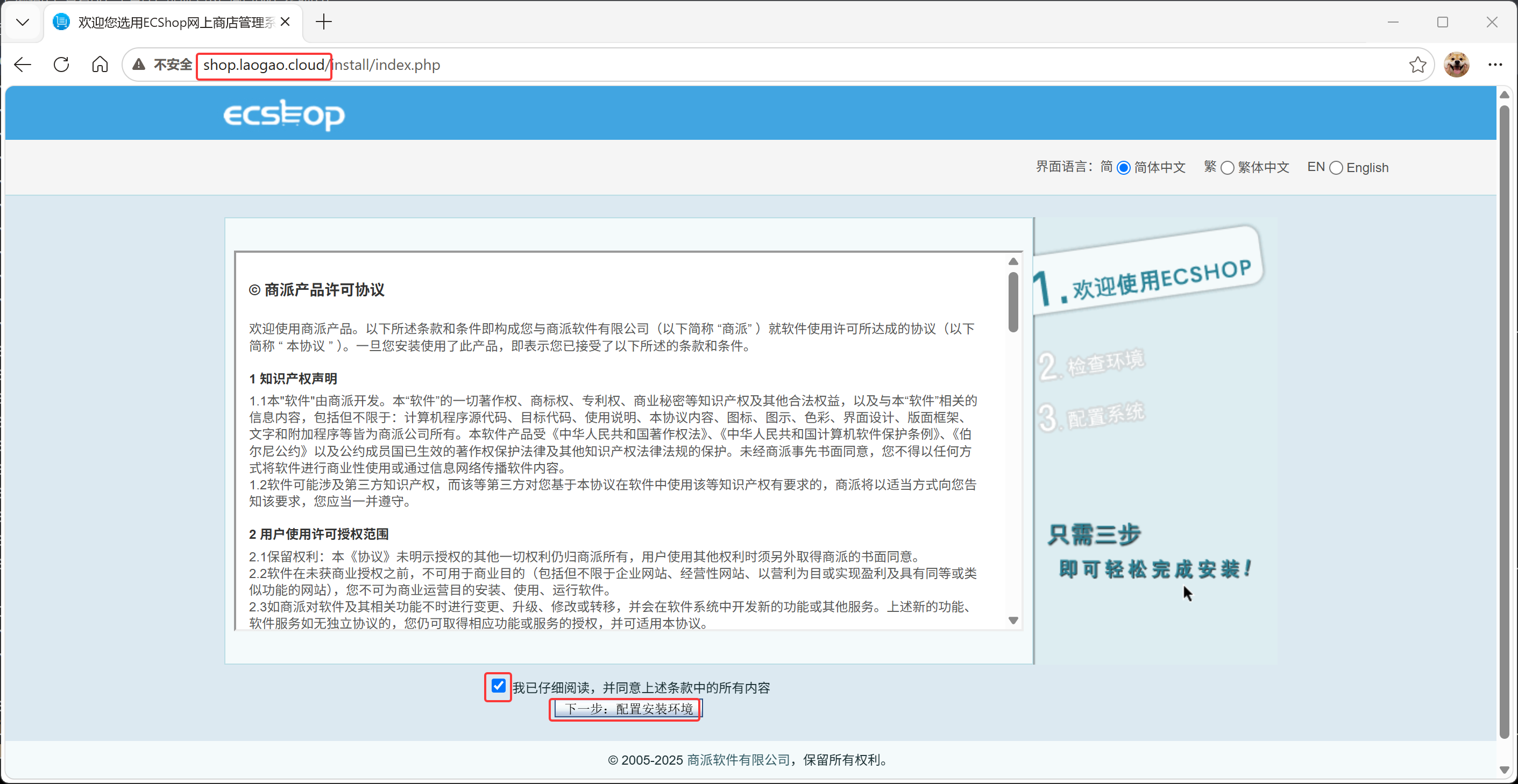Image resolution: width=1518 pixels, height=784 pixels.
Task: Open the browser profile avatar
Action: [1457, 64]
